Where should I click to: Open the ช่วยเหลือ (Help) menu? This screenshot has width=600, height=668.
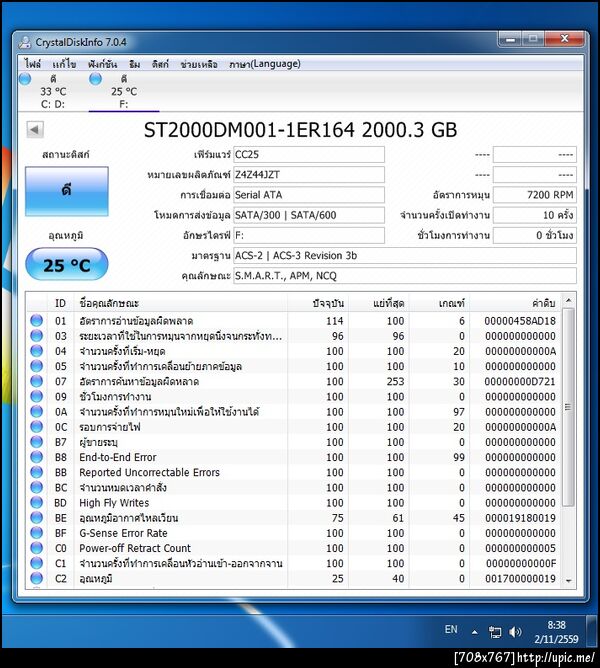[x=199, y=64]
